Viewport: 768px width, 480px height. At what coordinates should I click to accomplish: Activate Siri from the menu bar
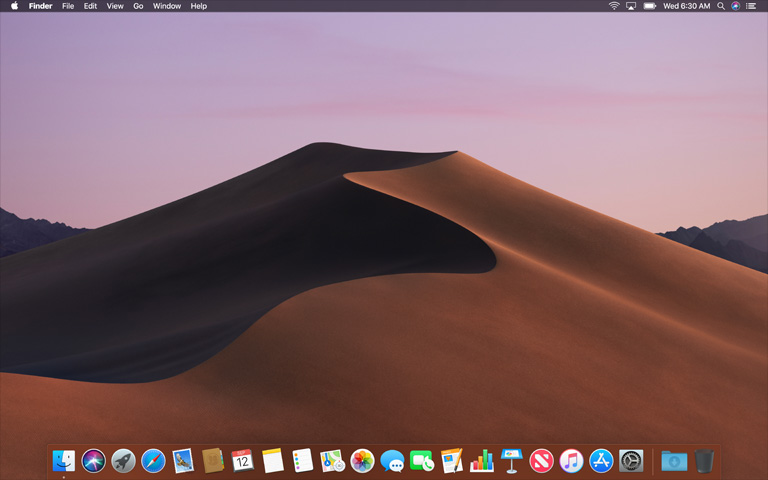tap(735, 6)
